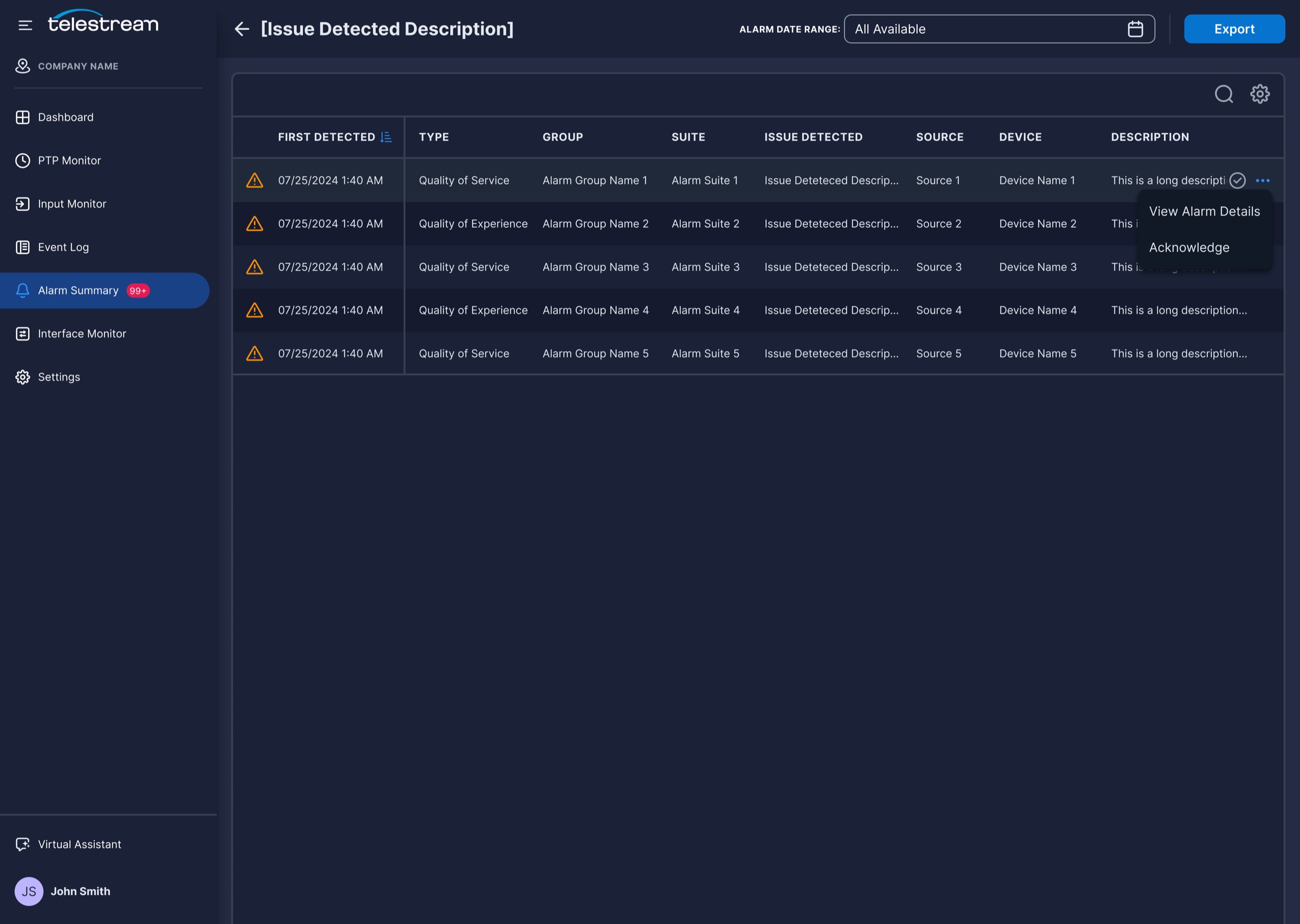Click the DESCRIPTION column header
Screen dimensions: 1300x924
[1150, 137]
